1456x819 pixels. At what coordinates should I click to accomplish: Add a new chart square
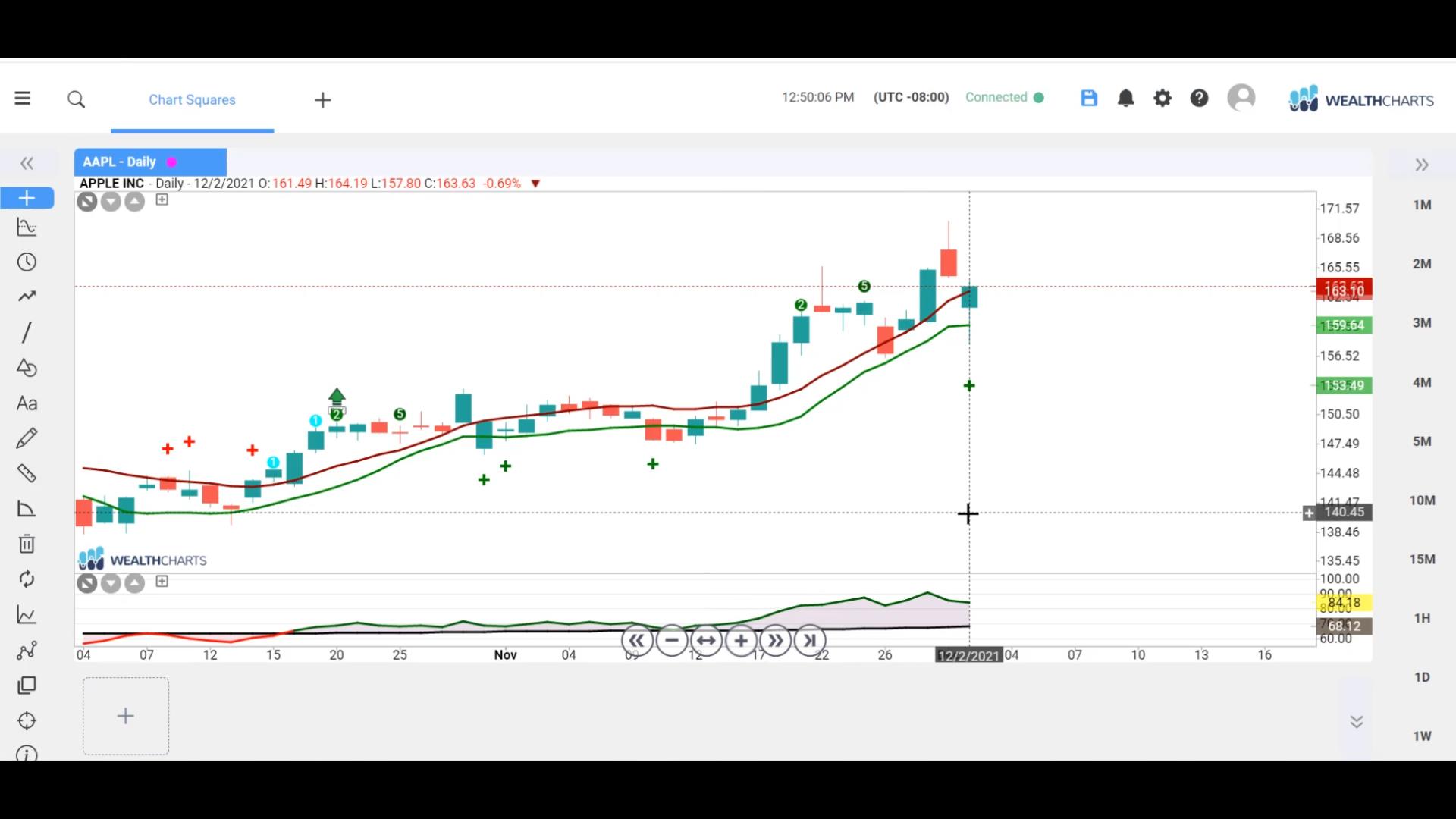pyautogui.click(x=126, y=716)
